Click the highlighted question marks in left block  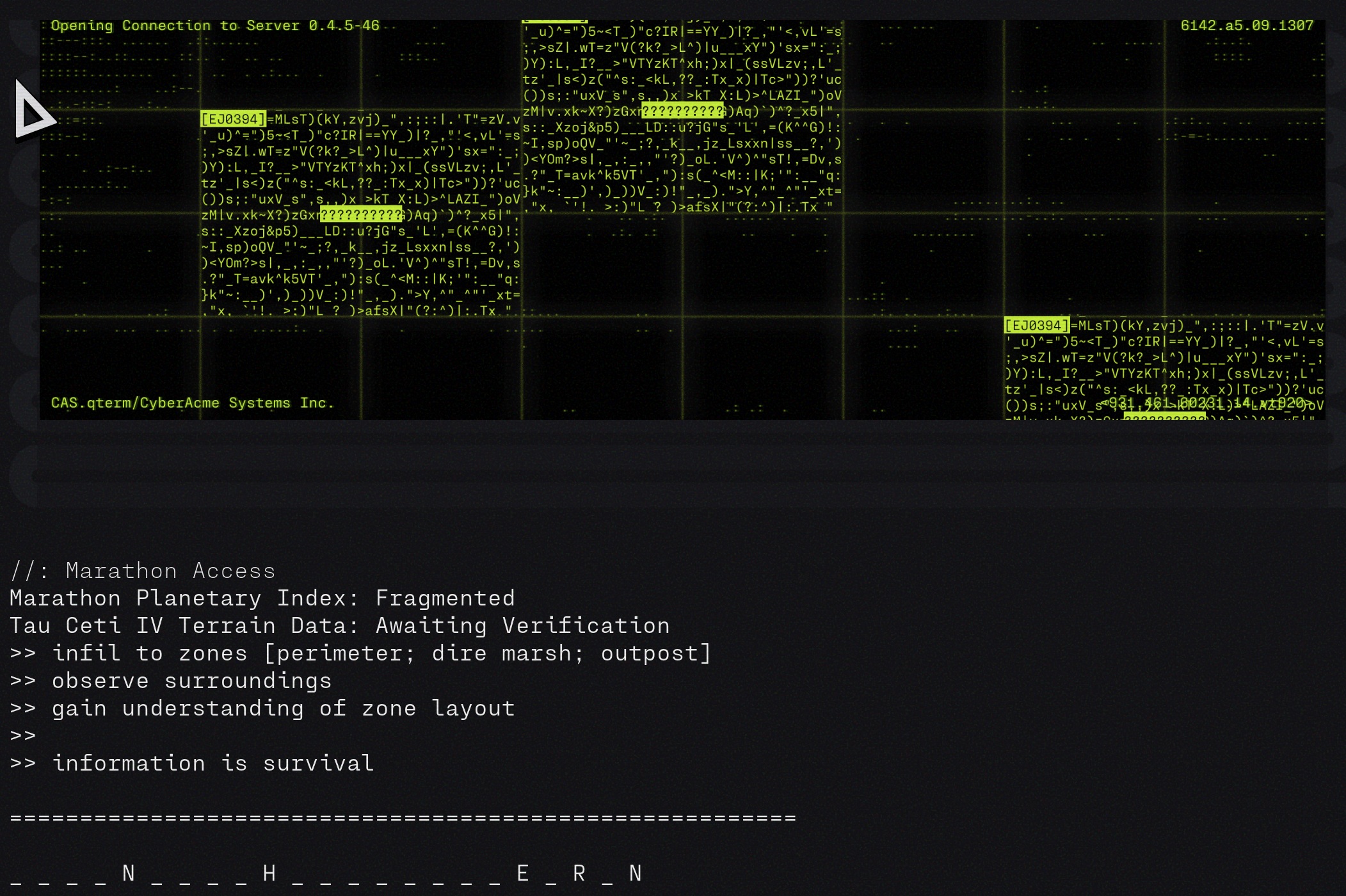(x=362, y=214)
